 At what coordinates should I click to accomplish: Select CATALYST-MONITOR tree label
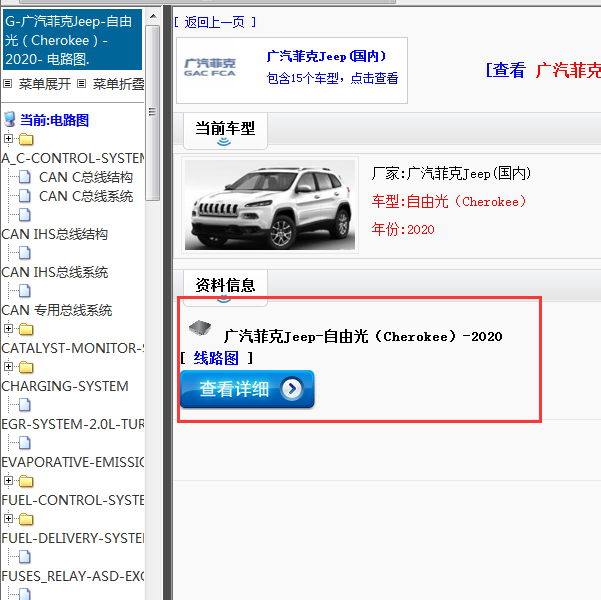pos(73,348)
